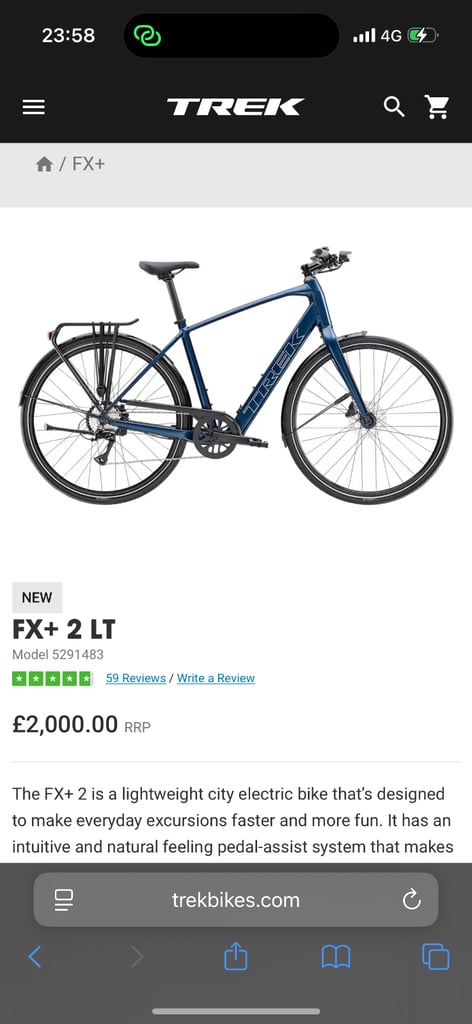Open the shopping cart
The width and height of the screenshot is (472, 1024).
437,106
